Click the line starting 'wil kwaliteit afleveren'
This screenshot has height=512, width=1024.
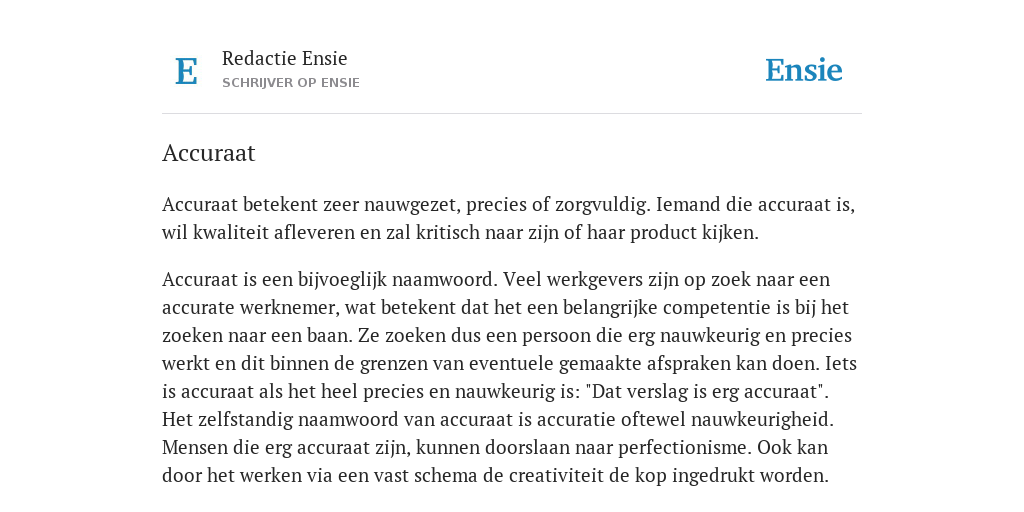point(460,232)
